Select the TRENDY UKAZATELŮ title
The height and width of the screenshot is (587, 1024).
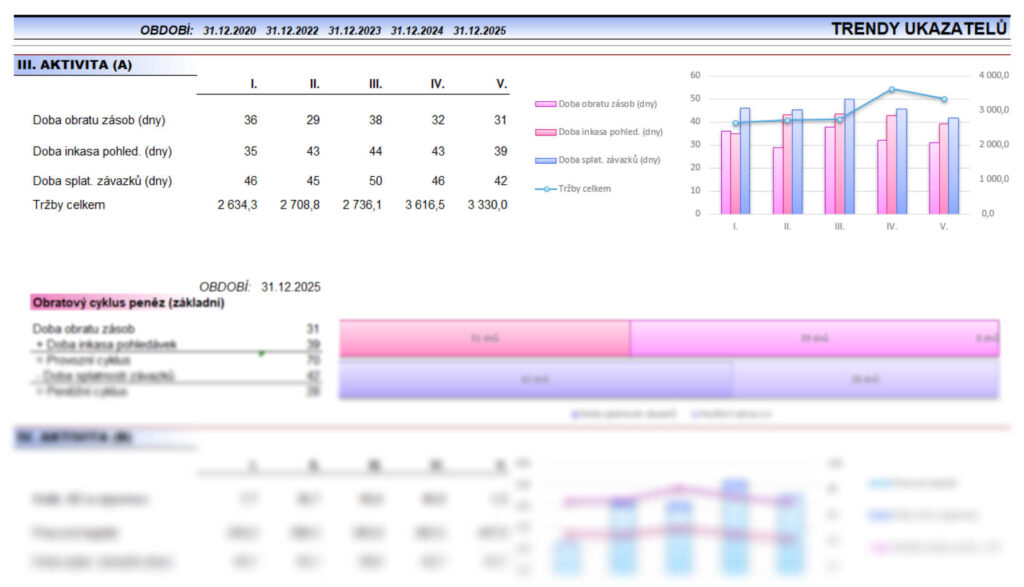click(x=919, y=29)
